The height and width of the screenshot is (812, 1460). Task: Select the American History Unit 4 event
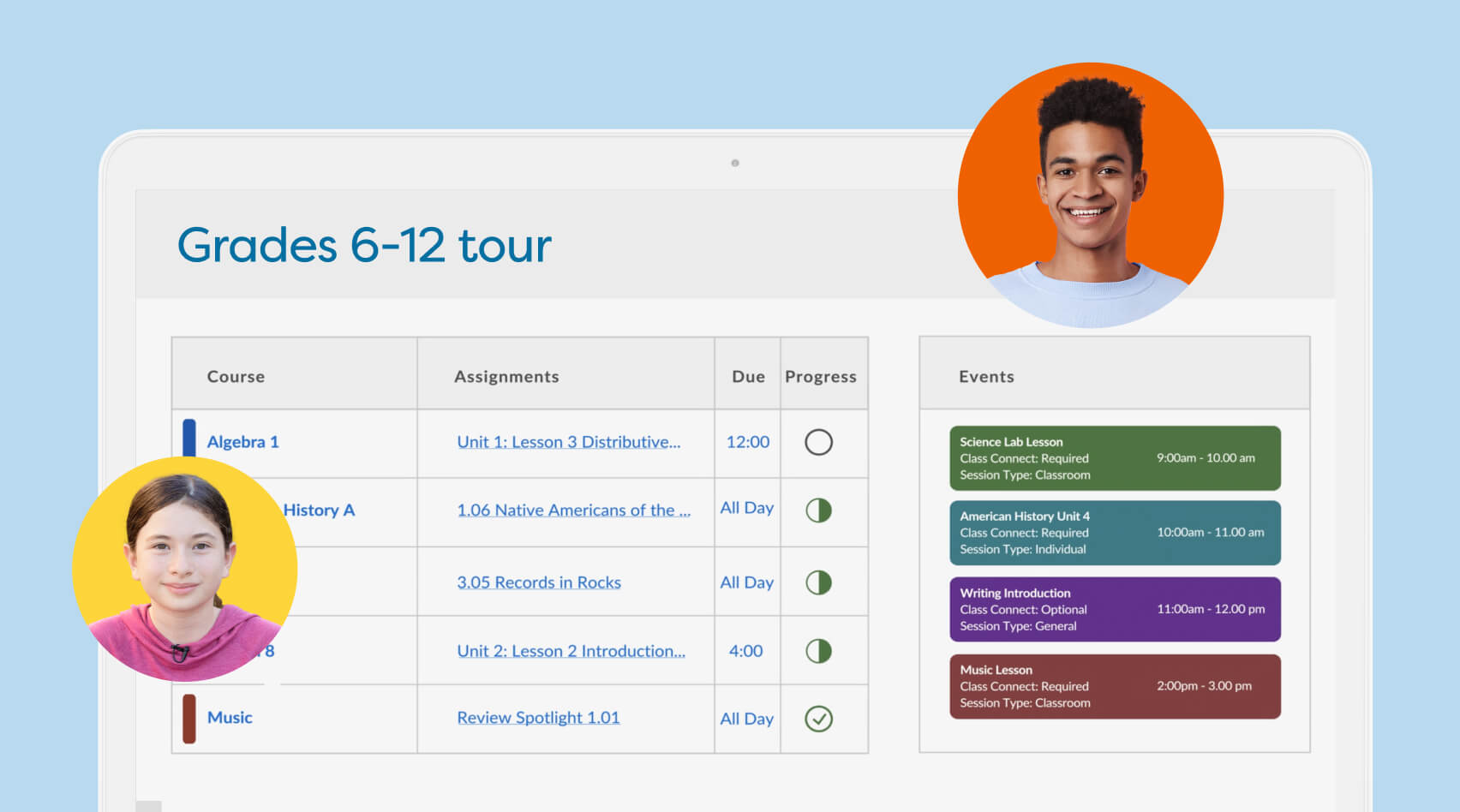point(1115,533)
